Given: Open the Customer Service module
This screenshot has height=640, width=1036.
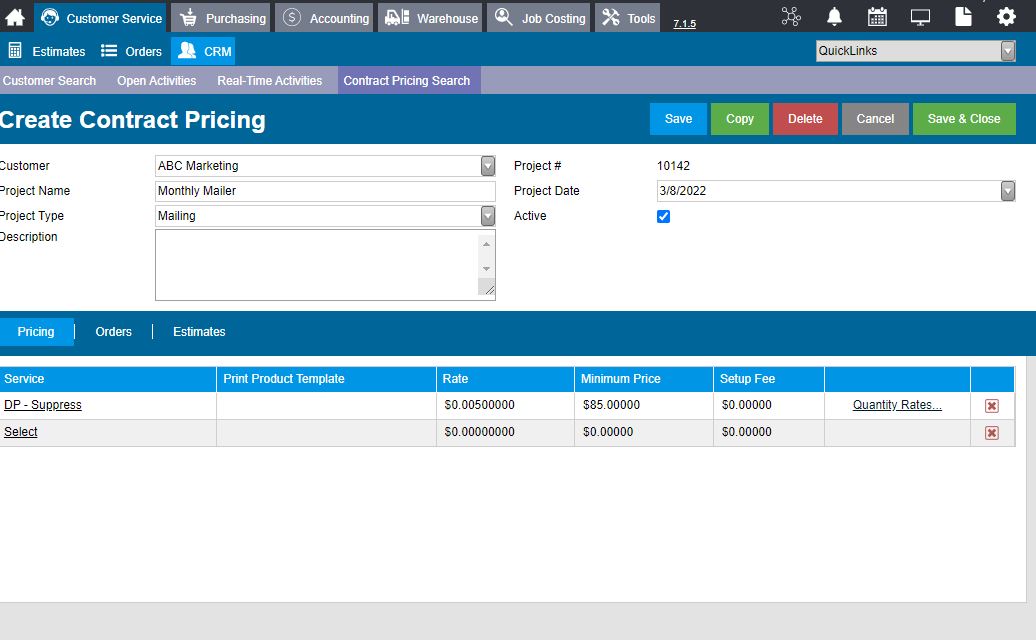Looking at the screenshot, I should (x=101, y=18).
